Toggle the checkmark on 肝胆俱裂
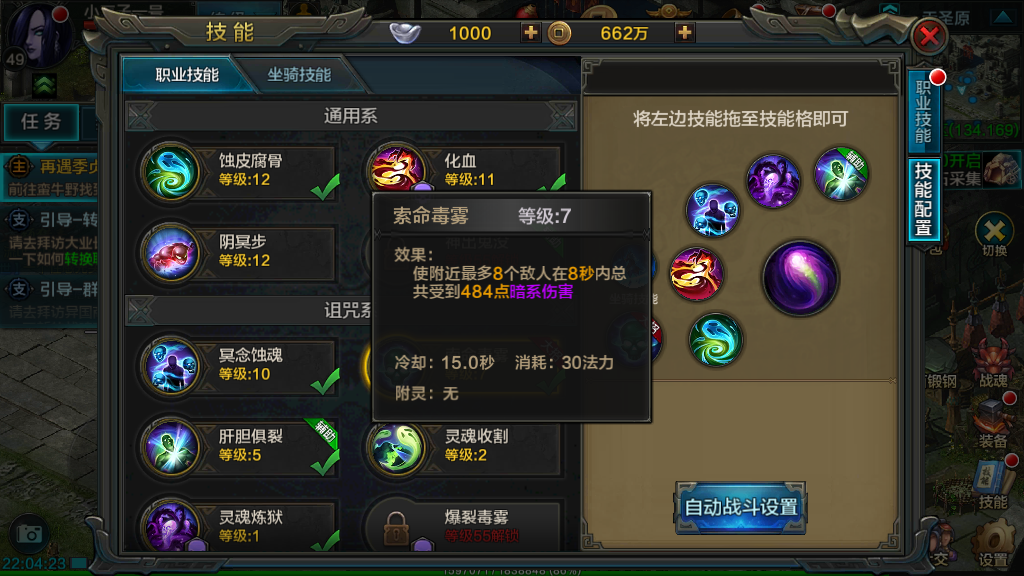The width and height of the screenshot is (1024, 576). (325, 462)
